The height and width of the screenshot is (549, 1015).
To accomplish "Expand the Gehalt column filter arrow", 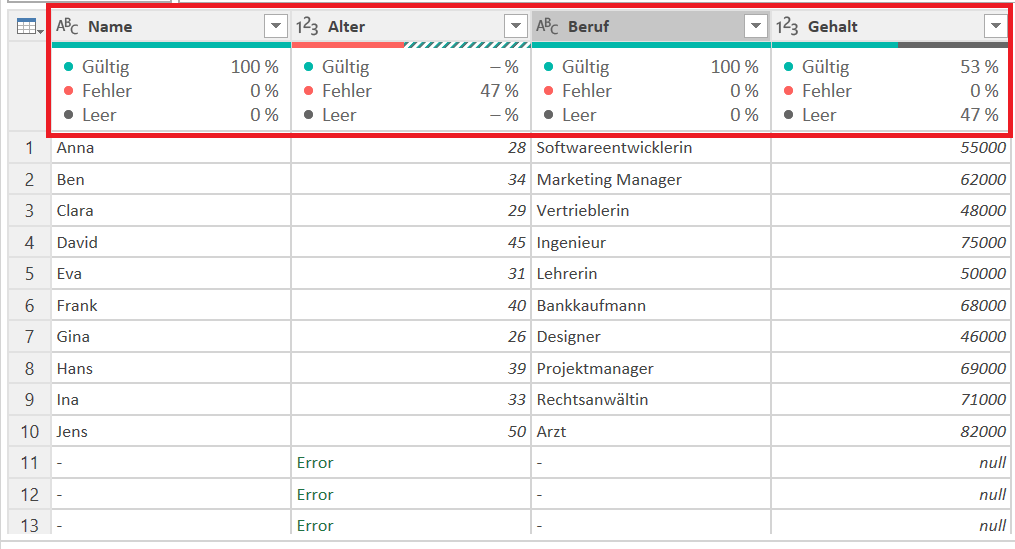I will 996,27.
